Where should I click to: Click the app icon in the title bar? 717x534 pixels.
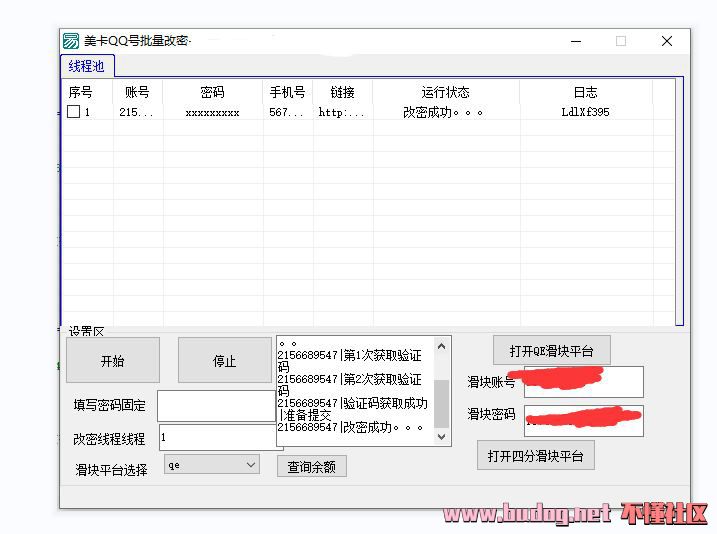pyautogui.click(x=71, y=41)
